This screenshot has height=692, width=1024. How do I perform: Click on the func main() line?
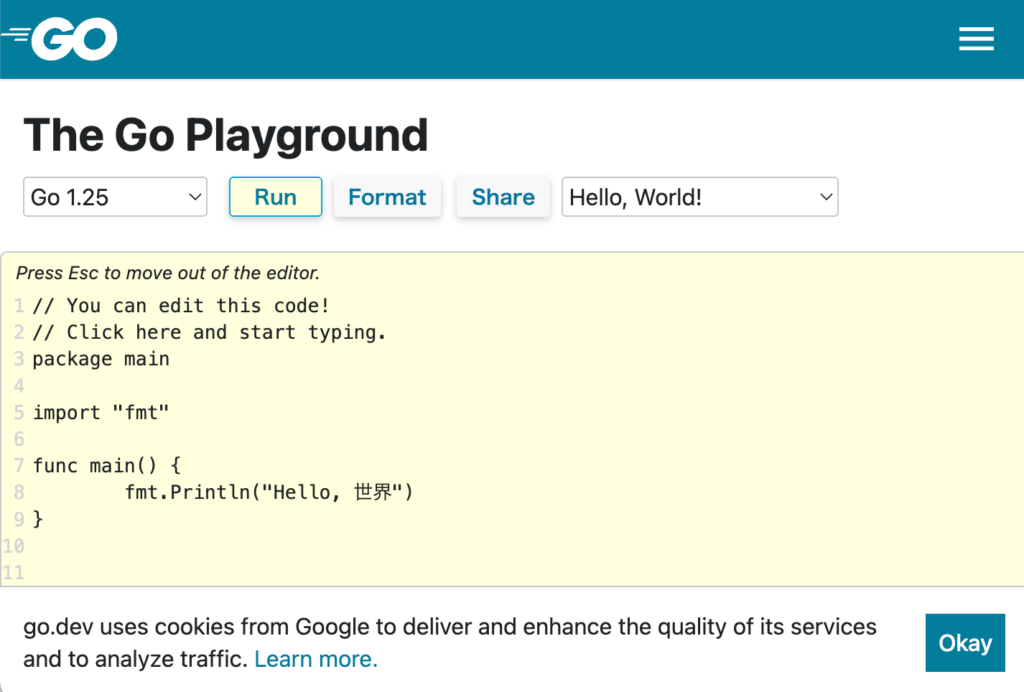[106, 465]
